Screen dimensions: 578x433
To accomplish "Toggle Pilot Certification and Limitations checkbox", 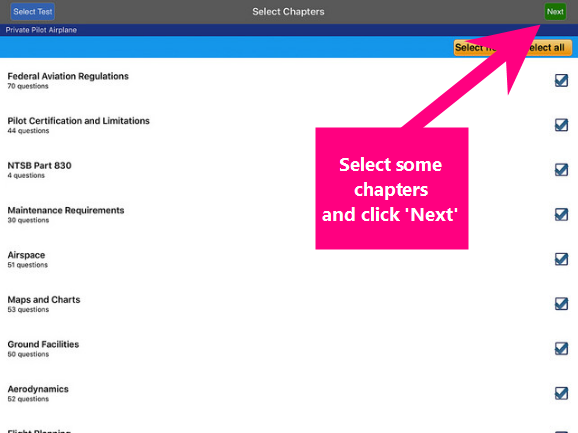I will tap(561, 125).
